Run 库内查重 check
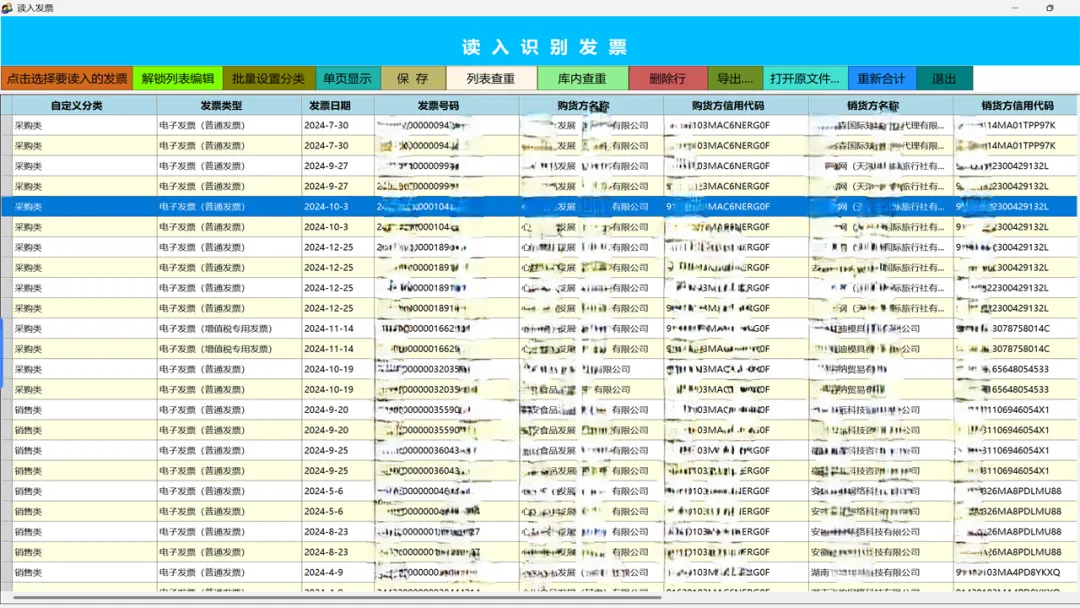This screenshot has width=1080, height=608. [x=582, y=78]
